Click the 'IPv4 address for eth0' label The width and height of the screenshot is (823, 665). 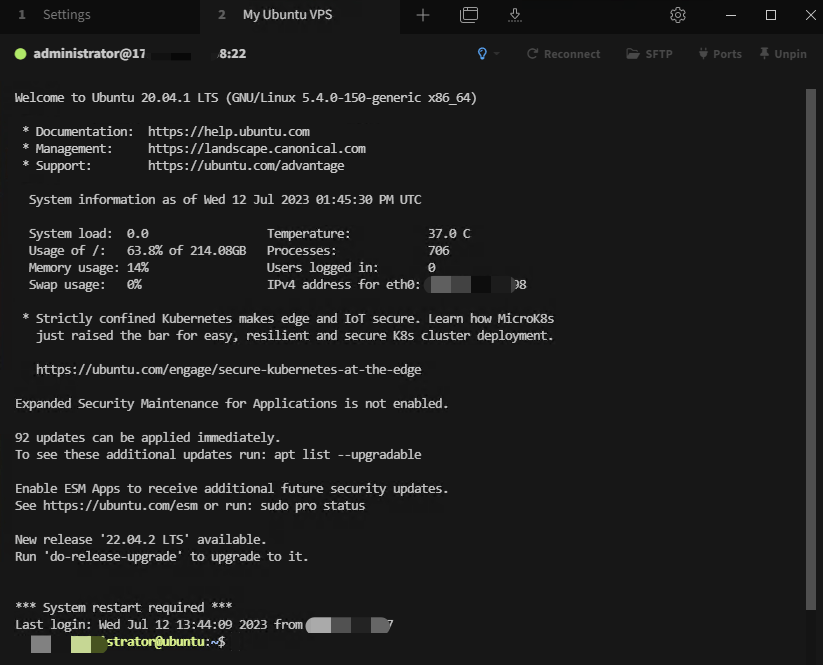point(343,284)
